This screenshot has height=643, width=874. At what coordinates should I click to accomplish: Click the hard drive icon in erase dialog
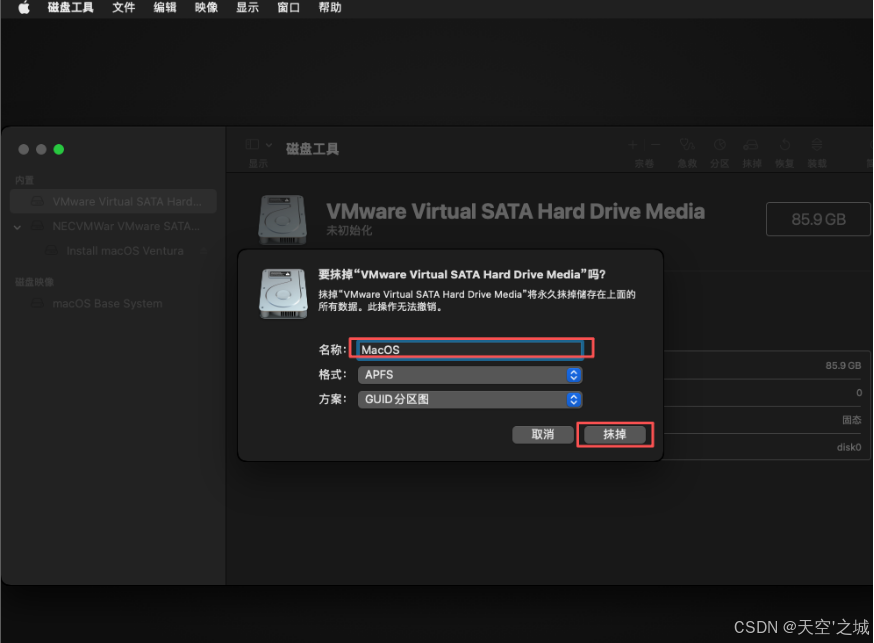coord(283,294)
